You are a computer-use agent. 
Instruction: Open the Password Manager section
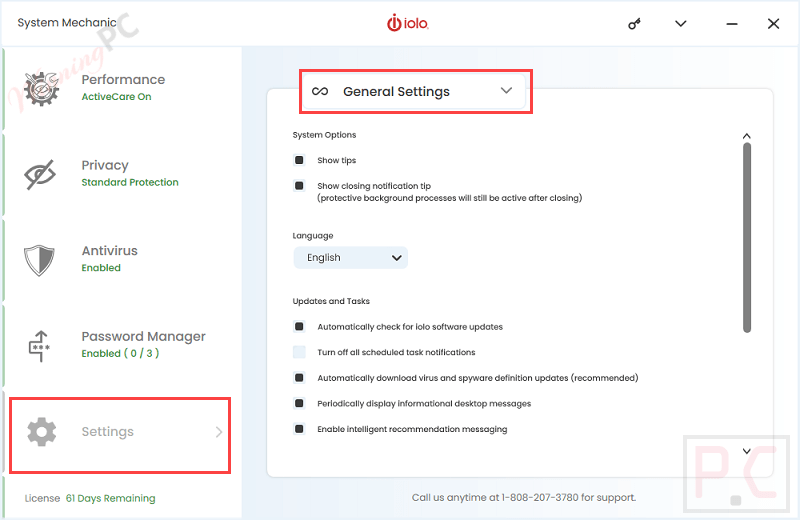tap(122, 345)
